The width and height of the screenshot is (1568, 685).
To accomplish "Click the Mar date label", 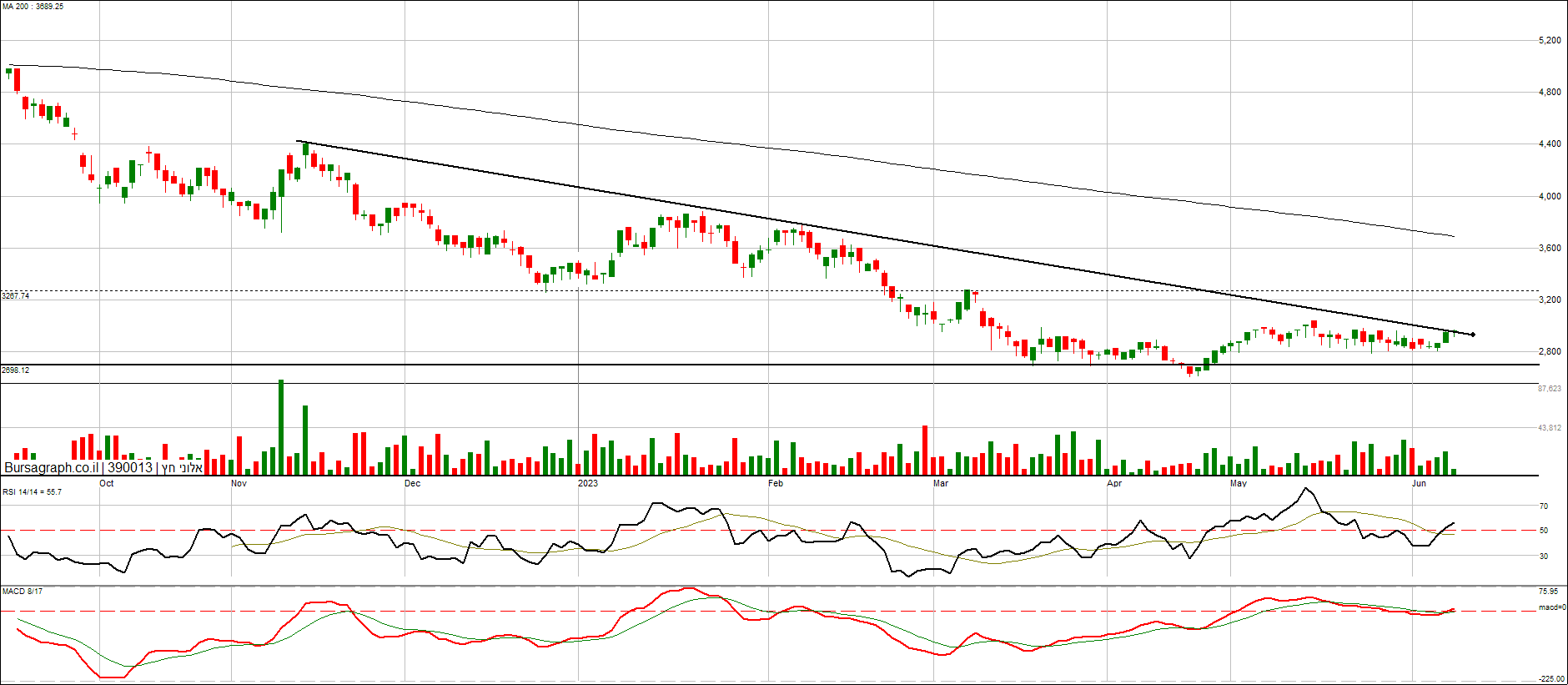I will (941, 483).
